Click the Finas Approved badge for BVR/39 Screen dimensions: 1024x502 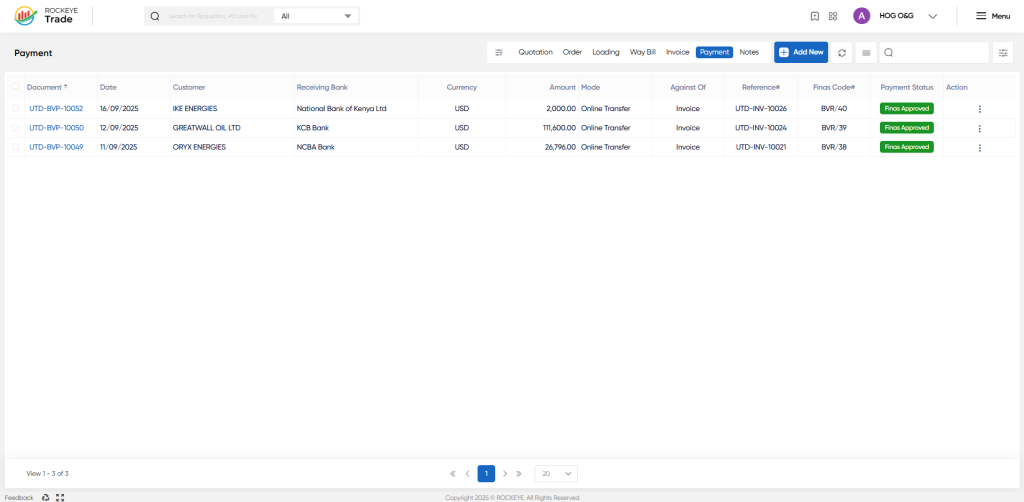click(x=906, y=128)
